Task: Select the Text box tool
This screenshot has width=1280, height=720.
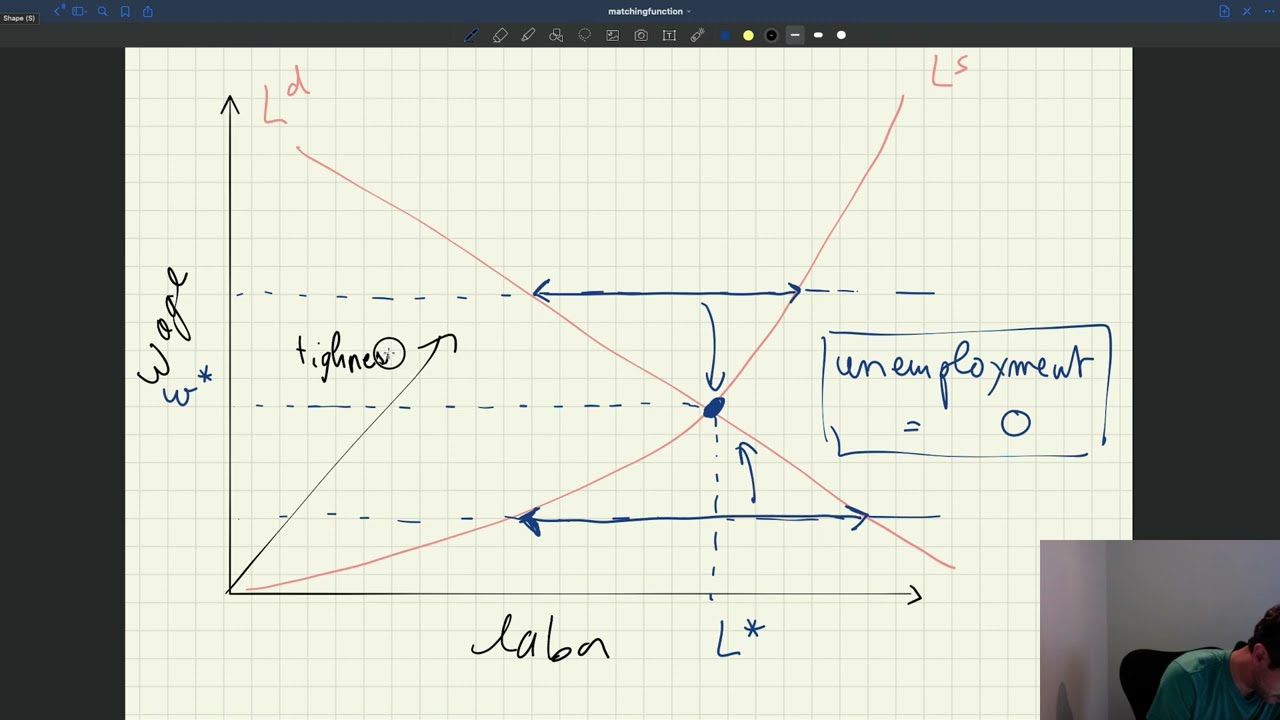Action: pyautogui.click(x=669, y=35)
